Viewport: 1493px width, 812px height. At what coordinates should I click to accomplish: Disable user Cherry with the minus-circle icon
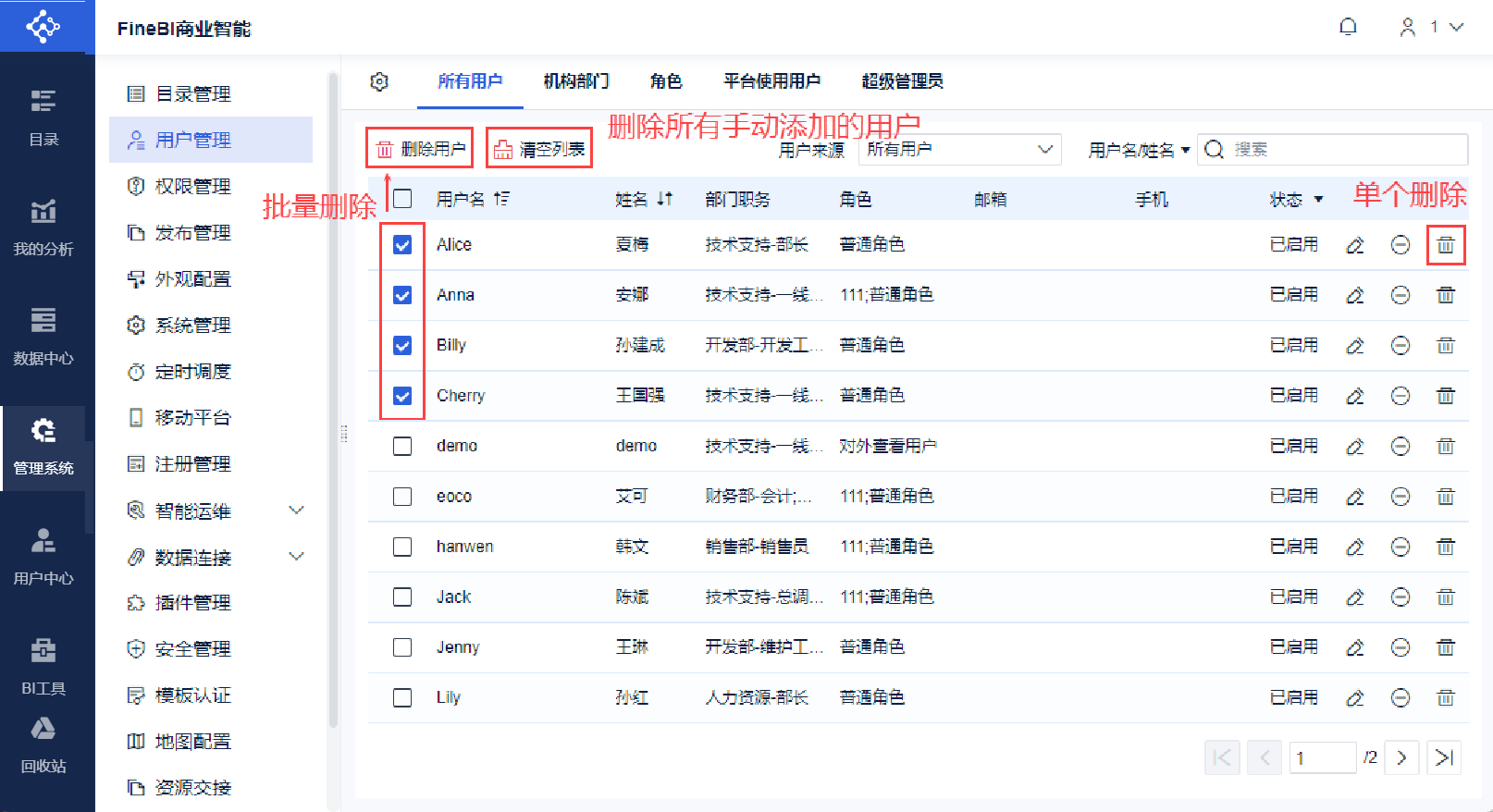point(1400,396)
